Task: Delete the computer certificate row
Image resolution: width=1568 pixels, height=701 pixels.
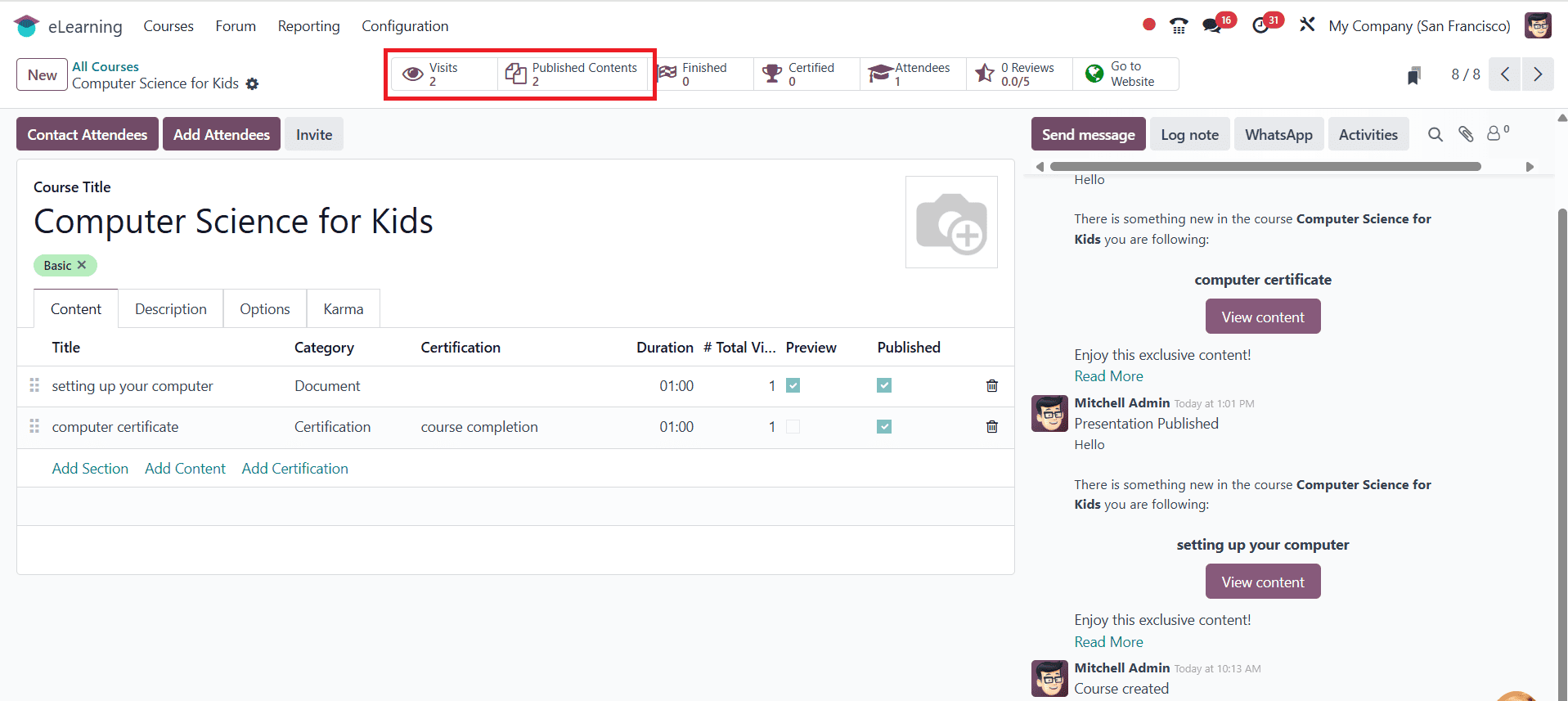Action: 992,426
